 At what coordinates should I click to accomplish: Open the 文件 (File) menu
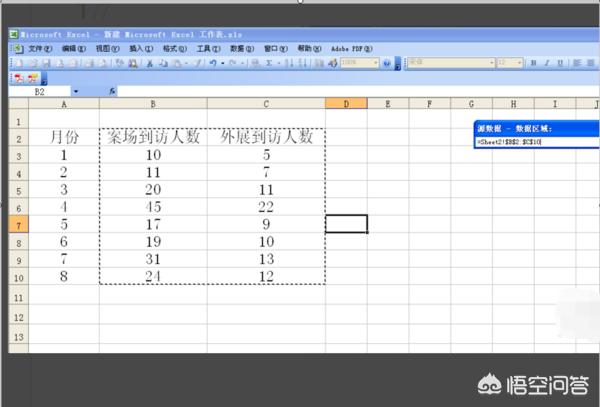pos(40,47)
